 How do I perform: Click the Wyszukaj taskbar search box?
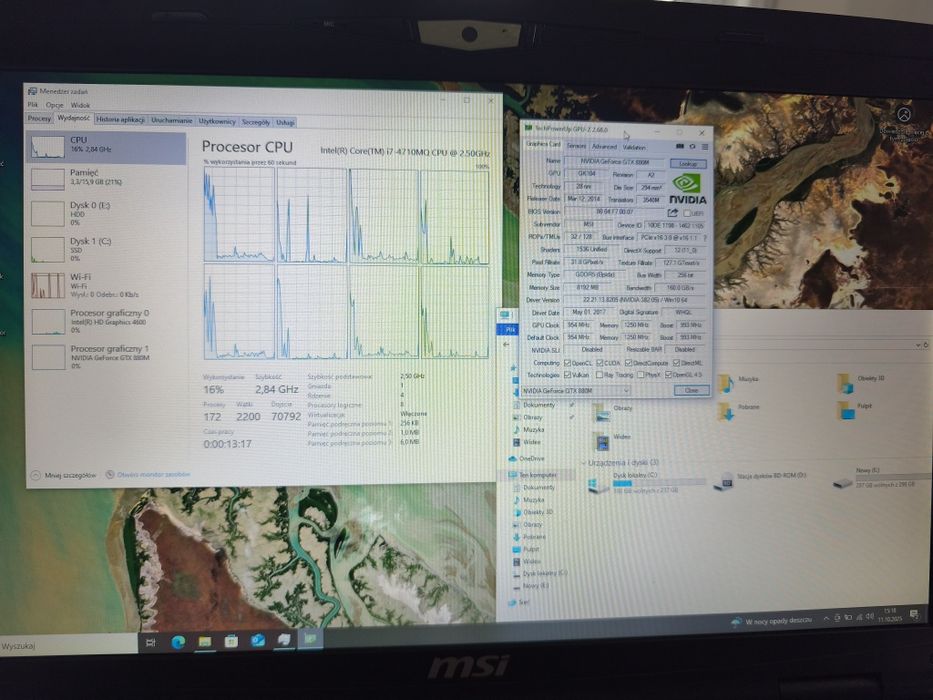coord(68,645)
